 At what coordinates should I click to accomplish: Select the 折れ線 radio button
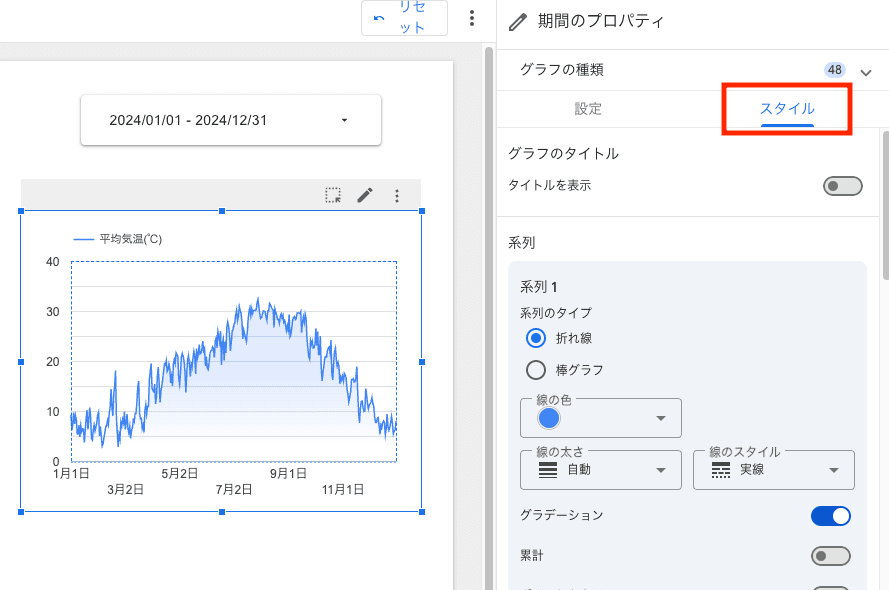click(x=536, y=338)
